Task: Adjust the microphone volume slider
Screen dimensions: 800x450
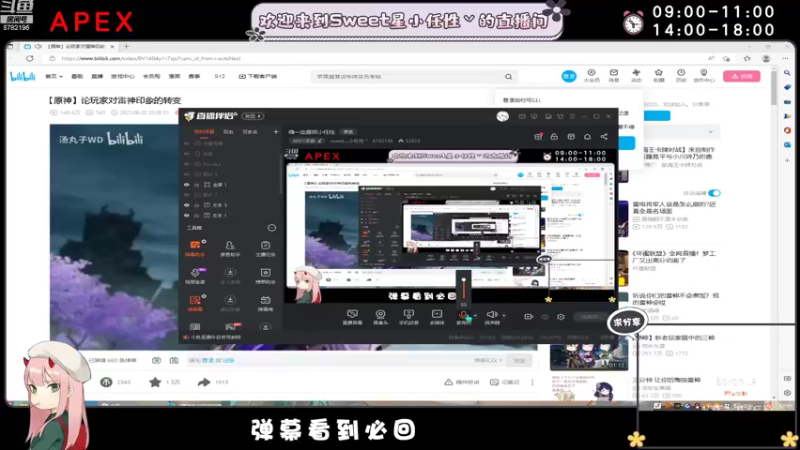Action: (464, 288)
